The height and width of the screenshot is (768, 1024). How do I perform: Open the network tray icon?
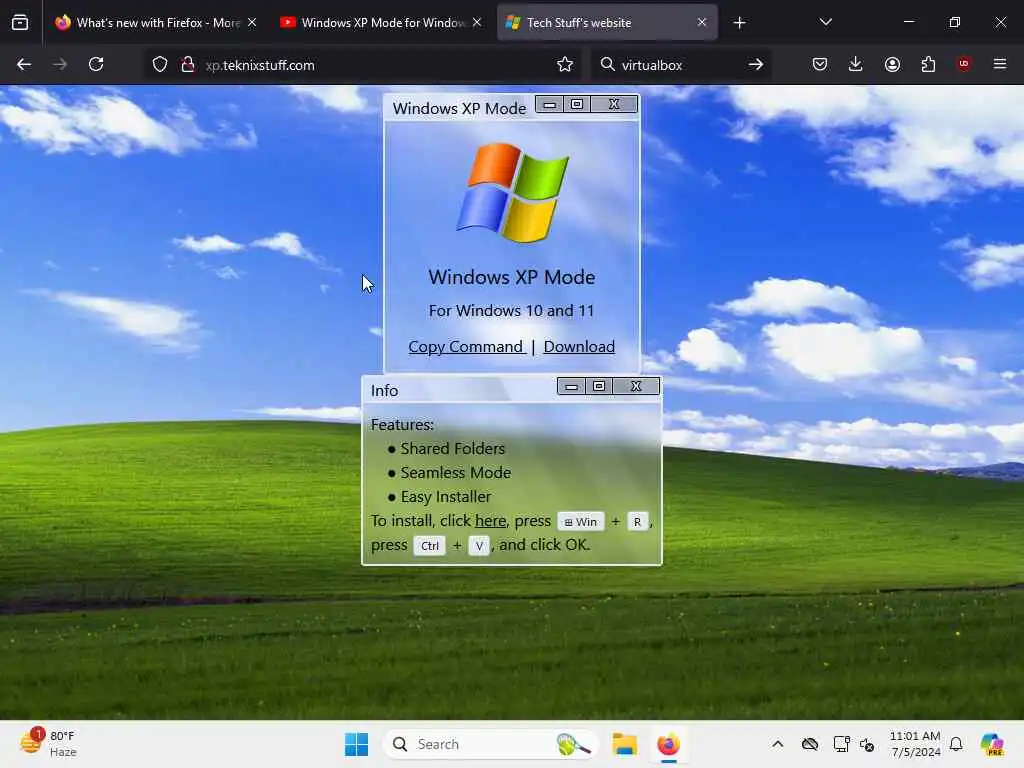coord(842,744)
